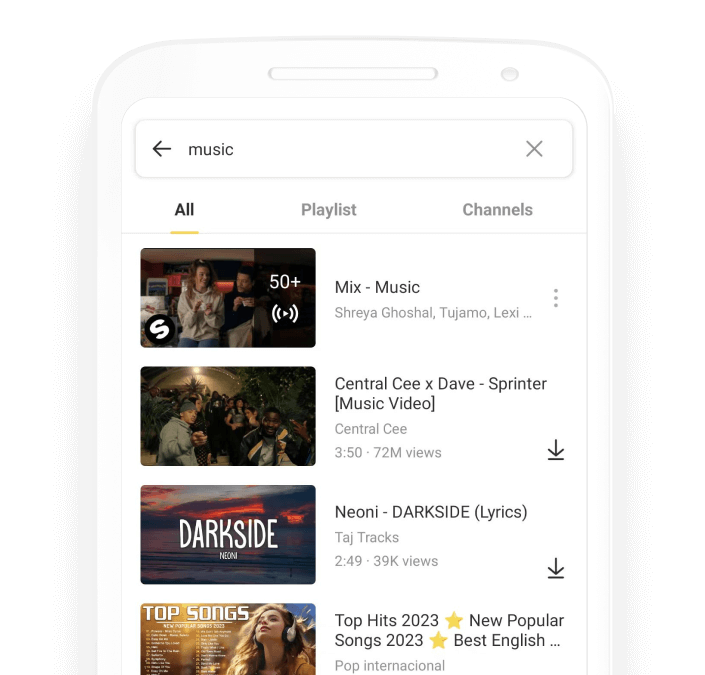The width and height of the screenshot is (705, 675).
Task: Click the Shreya Ghoshal, Tujamo artists line
Action: click(433, 313)
